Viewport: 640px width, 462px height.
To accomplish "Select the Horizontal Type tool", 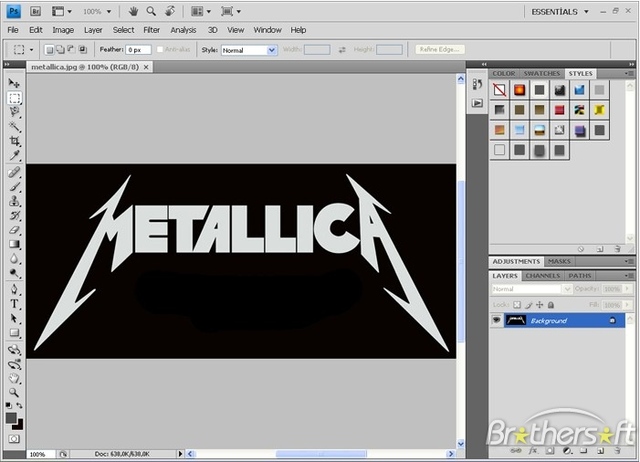I will [14, 304].
